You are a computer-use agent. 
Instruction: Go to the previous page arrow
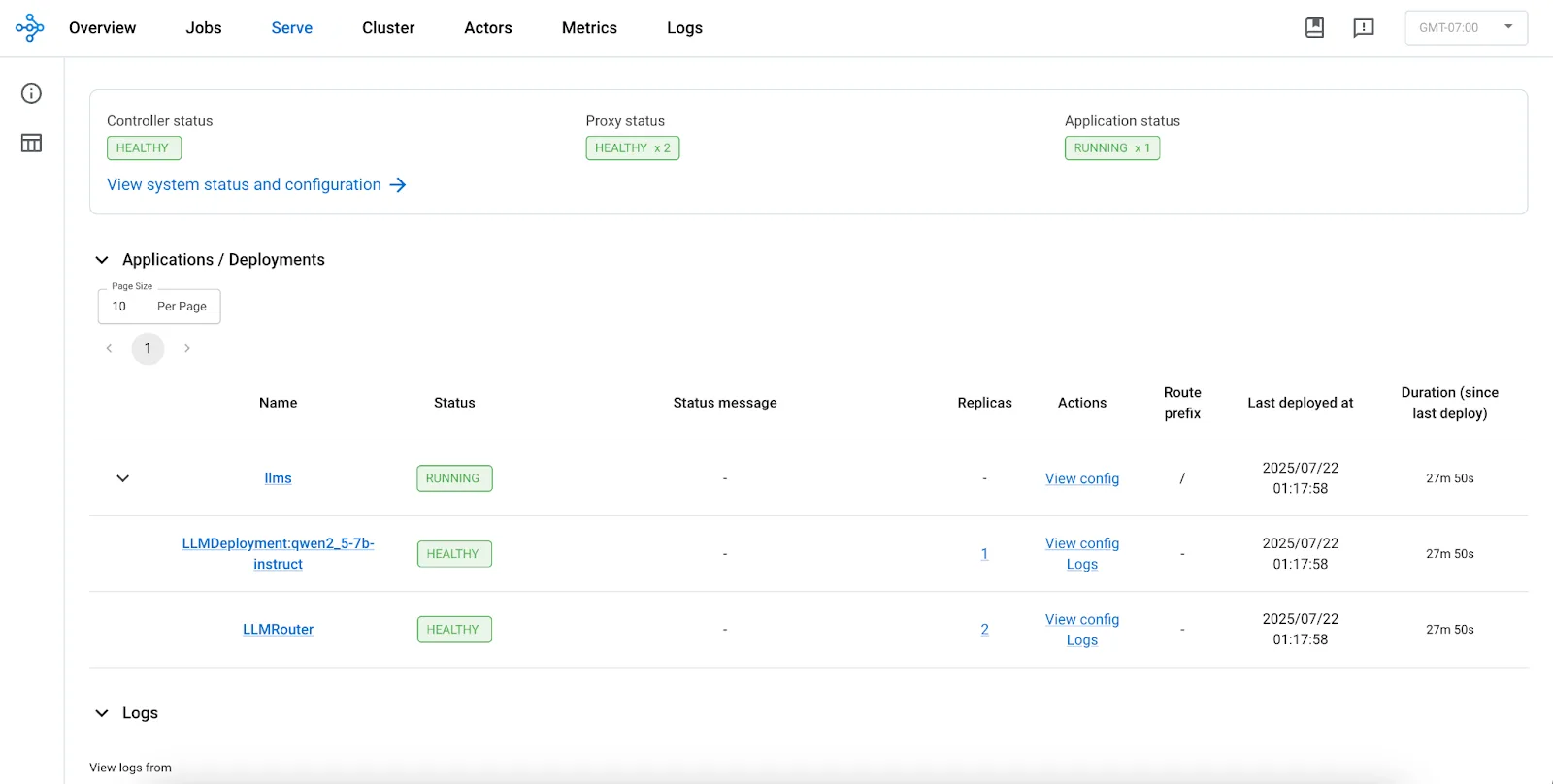coord(109,348)
